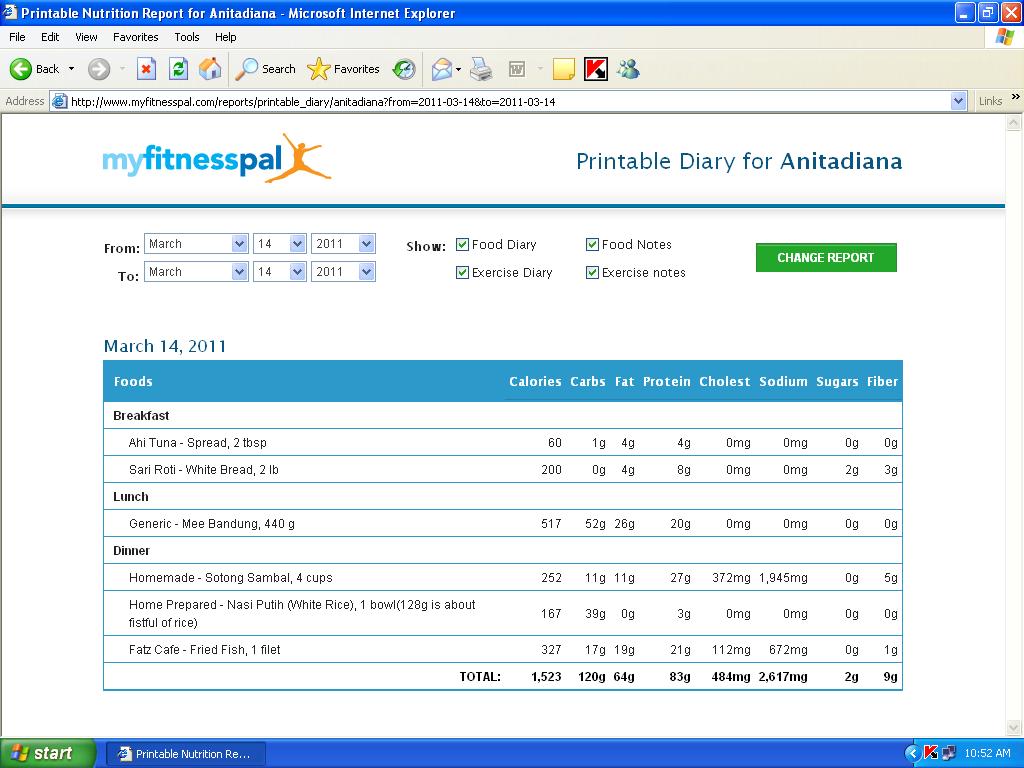The height and width of the screenshot is (768, 1024).
Task: Open the Tools menu
Action: 187,37
